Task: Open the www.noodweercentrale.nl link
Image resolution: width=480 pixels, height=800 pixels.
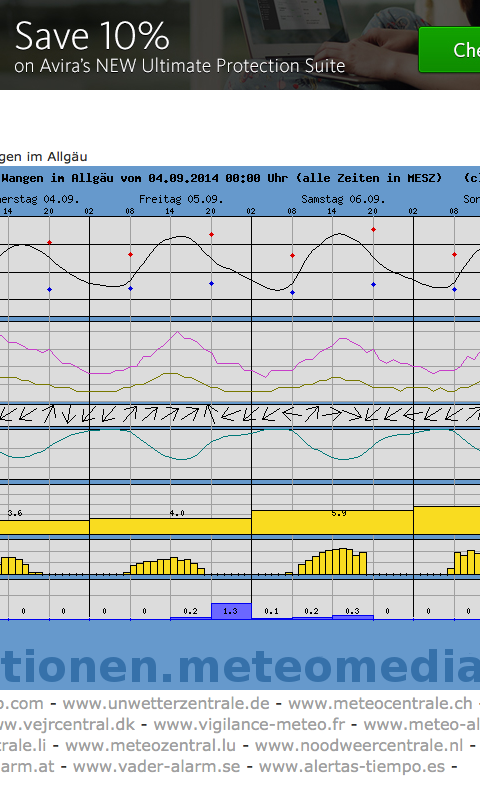Action: click(359, 745)
